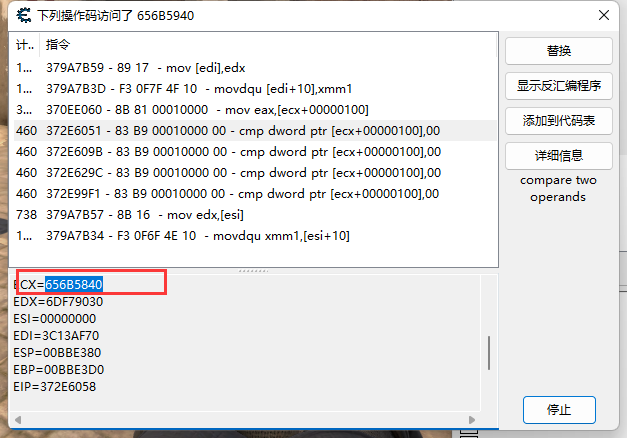Click the Cheat Engine icon in title bar
Image resolution: width=627 pixels, height=438 pixels.
(24, 16)
